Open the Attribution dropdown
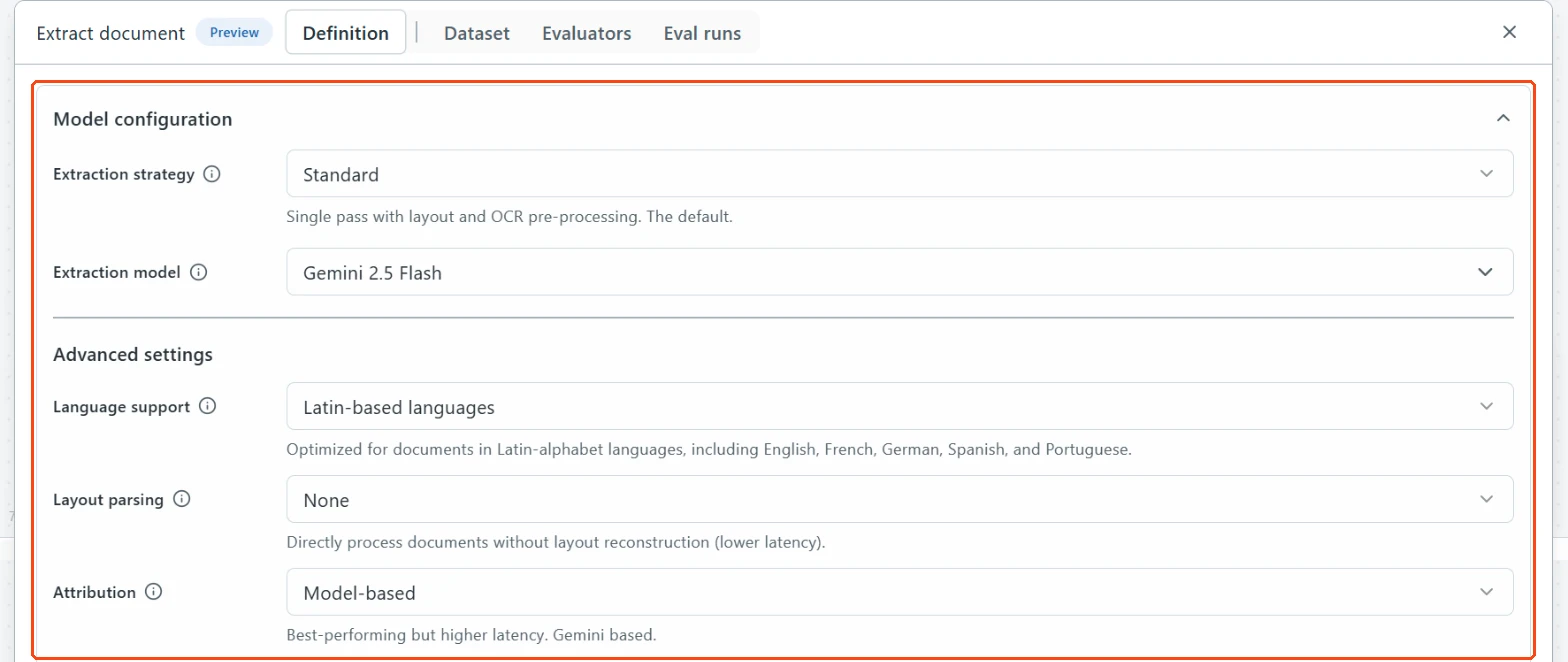Screen dimensions: 1568x662 [x=899, y=592]
